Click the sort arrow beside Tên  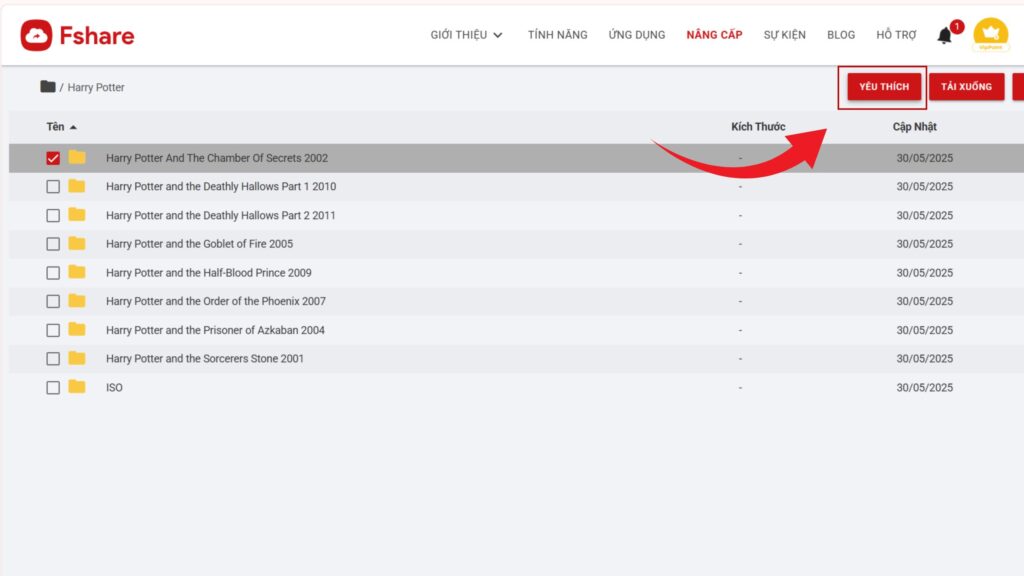[x=73, y=127]
